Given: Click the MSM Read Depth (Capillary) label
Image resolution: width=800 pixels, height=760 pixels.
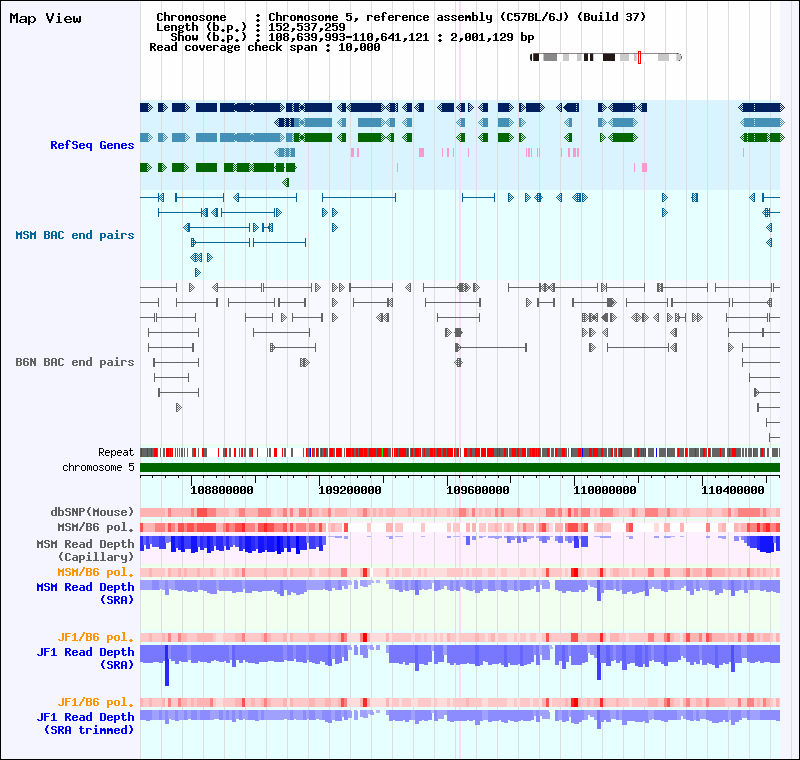Looking at the screenshot, I should 85,550.
